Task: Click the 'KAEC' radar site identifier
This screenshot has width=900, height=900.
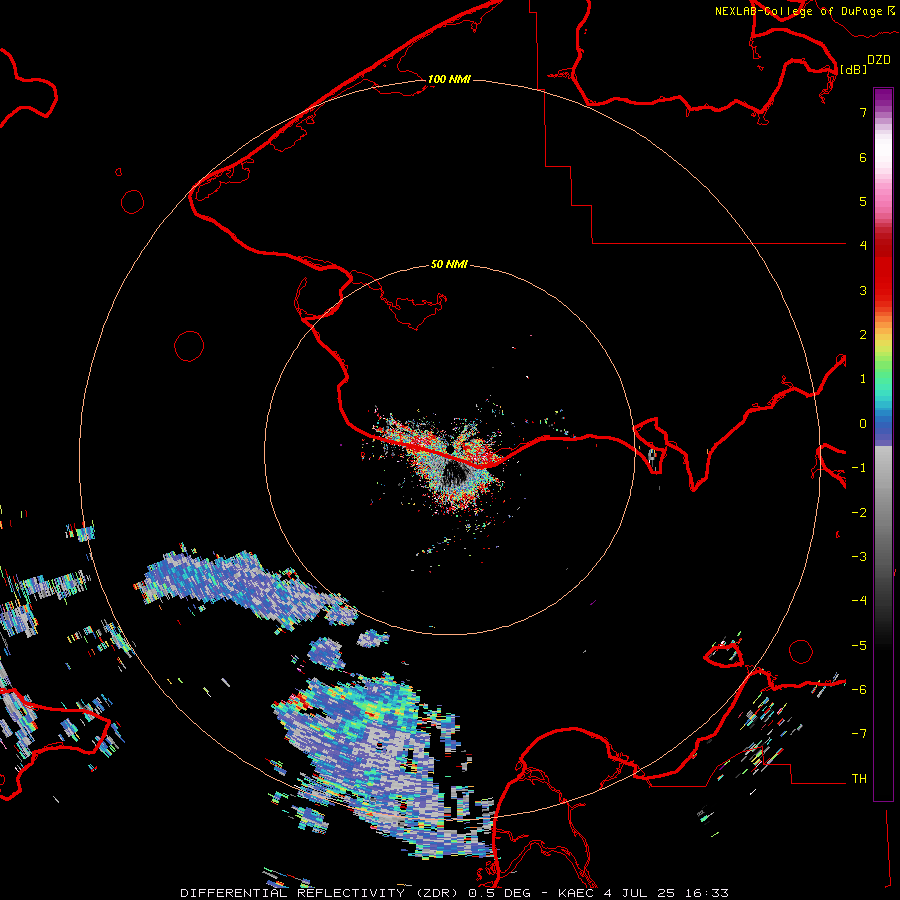Action: 577,893
